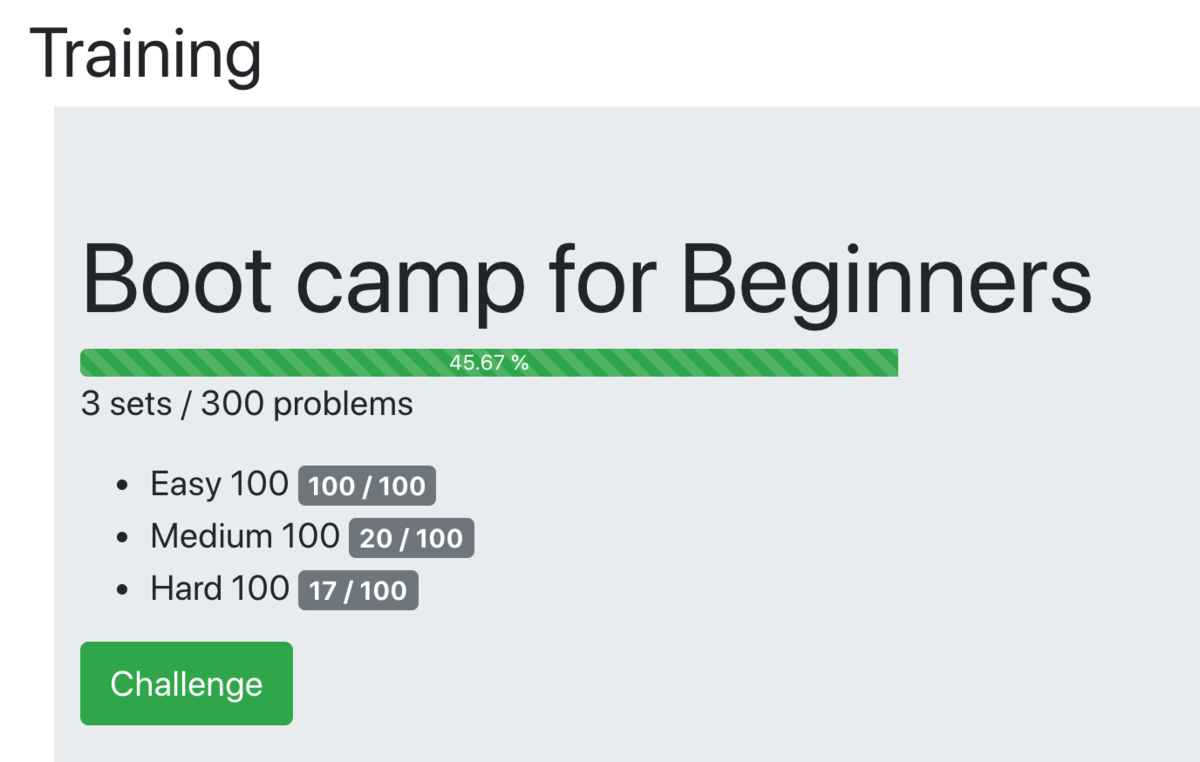Click the bullet point beside Easy 100
This screenshot has width=1200, height=762.
click(x=122, y=485)
